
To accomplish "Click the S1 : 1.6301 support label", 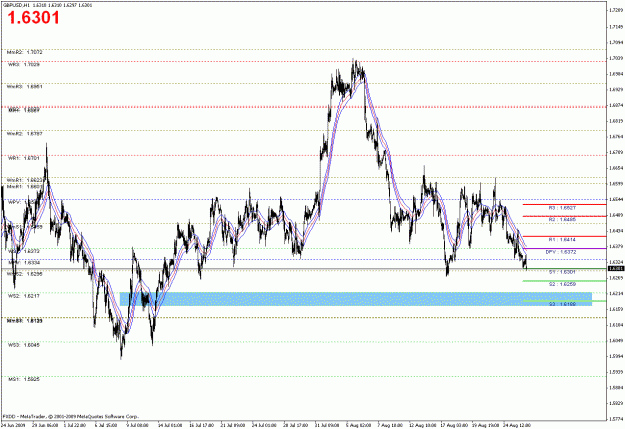I will pyautogui.click(x=562, y=272).
